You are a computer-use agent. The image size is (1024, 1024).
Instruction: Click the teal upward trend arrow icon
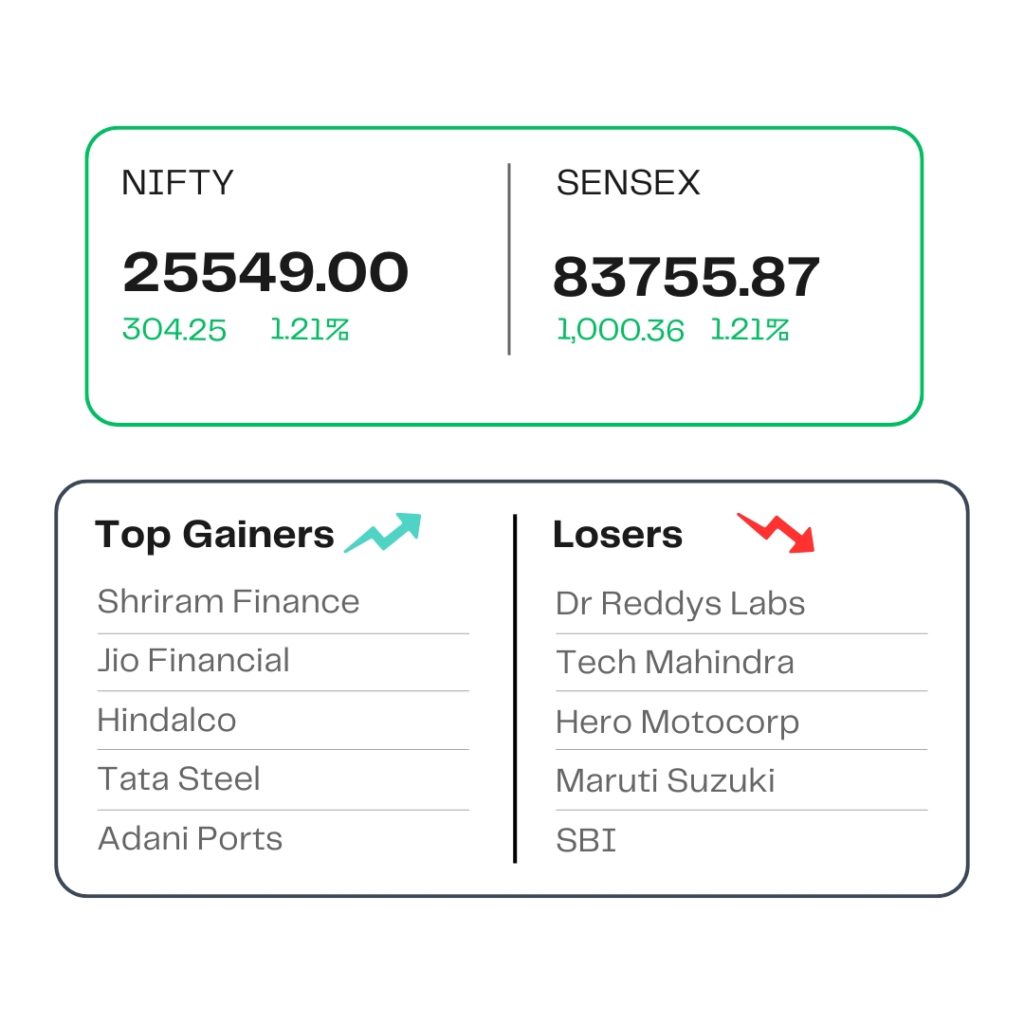point(383,533)
